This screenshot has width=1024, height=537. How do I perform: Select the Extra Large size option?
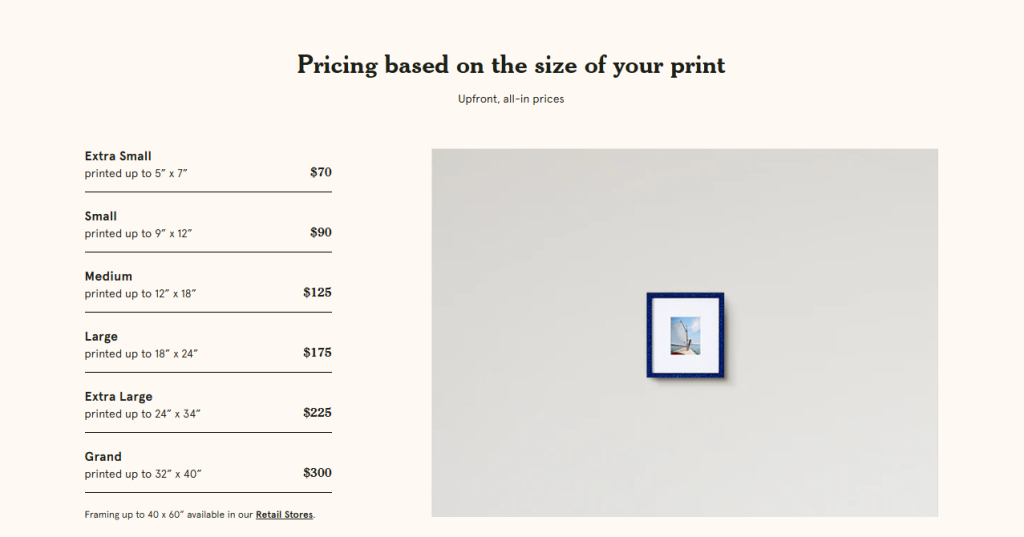click(x=118, y=396)
